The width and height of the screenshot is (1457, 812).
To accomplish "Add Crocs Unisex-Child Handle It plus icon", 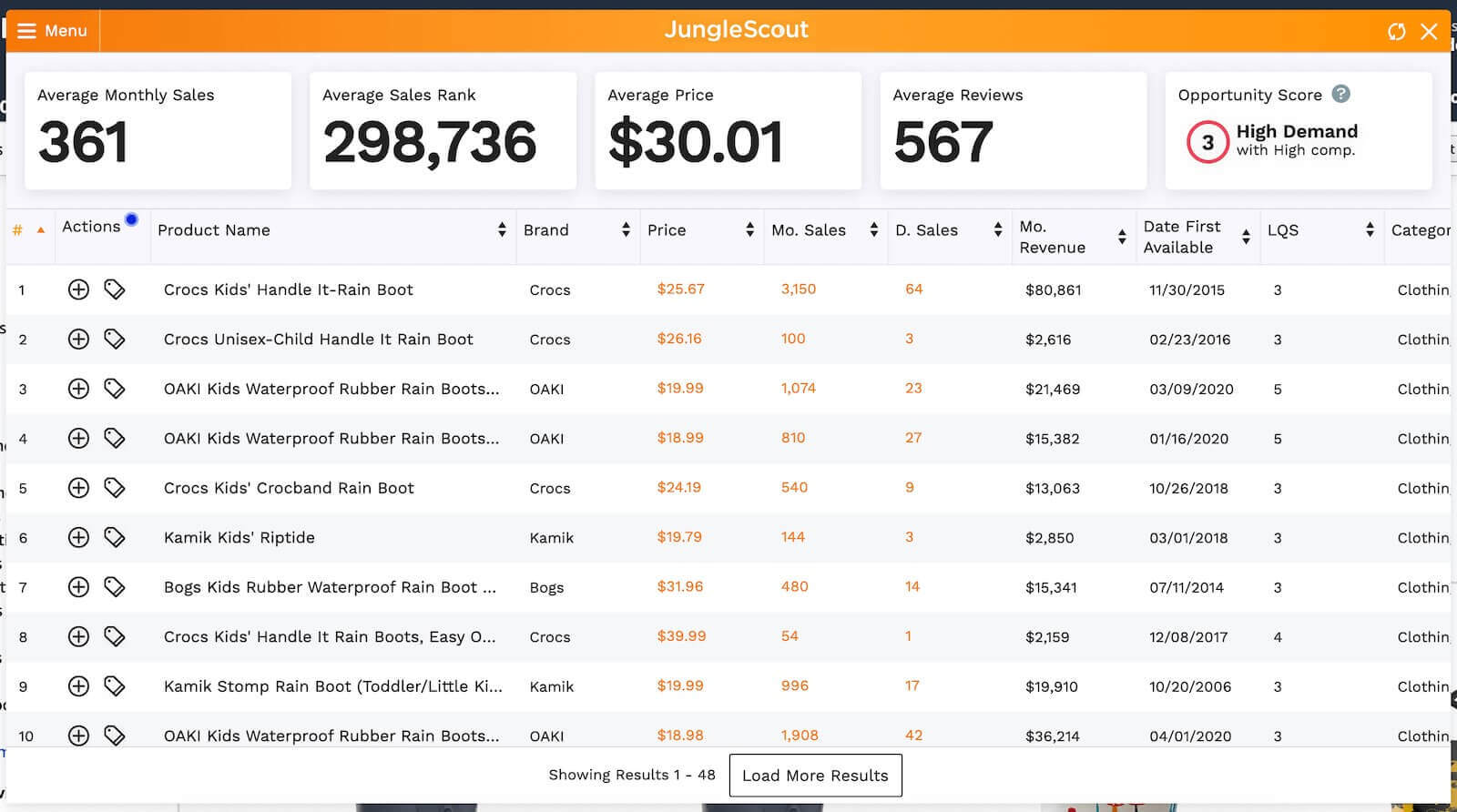I will point(78,340).
